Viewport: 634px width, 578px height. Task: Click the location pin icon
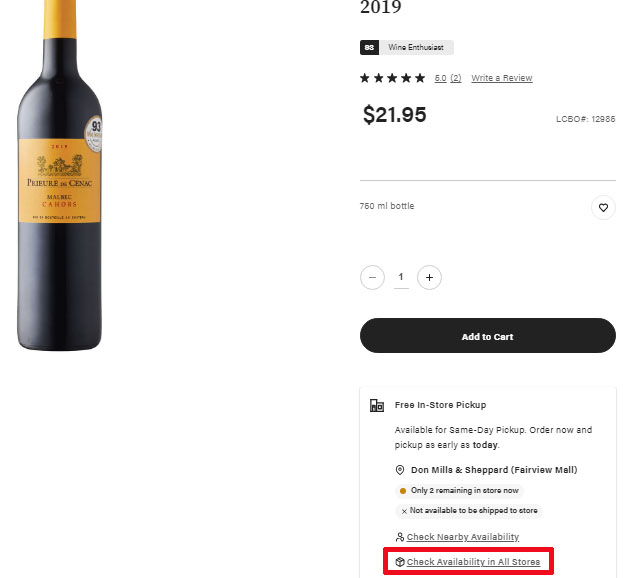click(400, 470)
